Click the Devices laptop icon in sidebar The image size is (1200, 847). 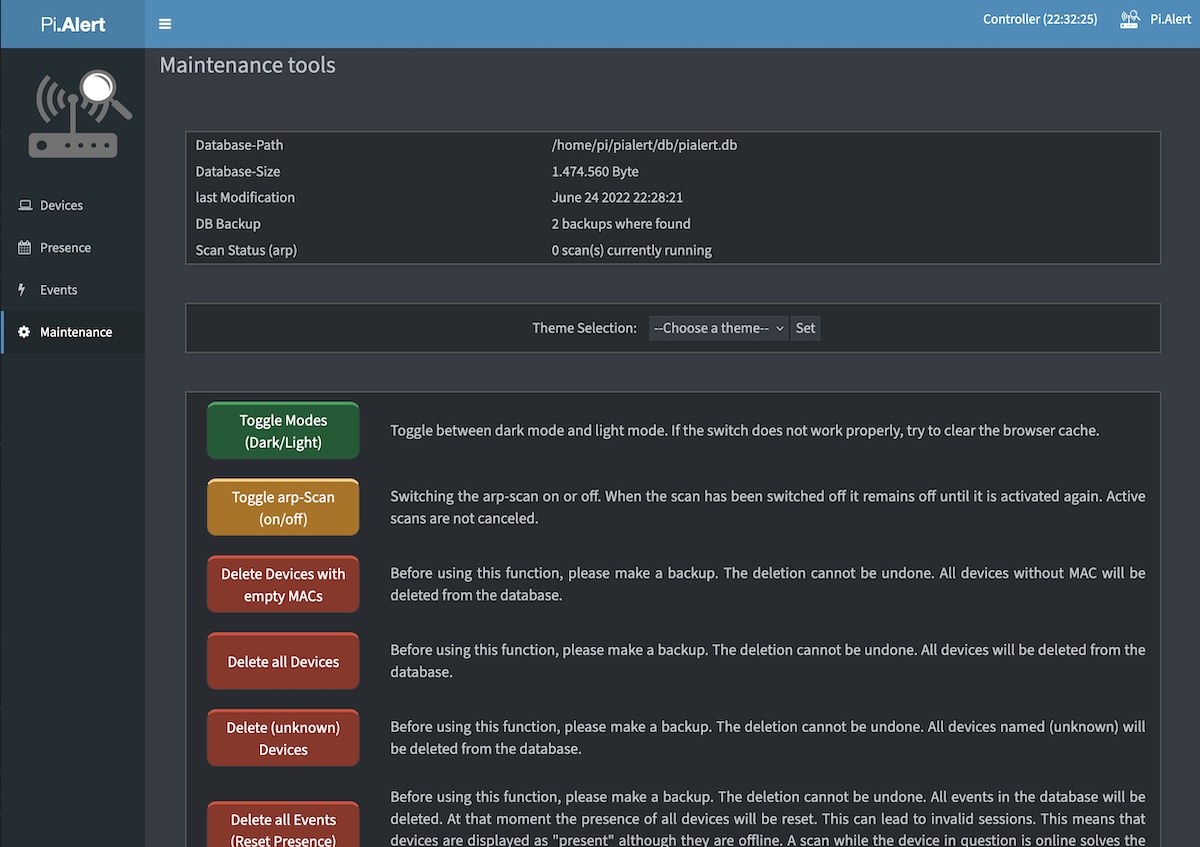[25, 206]
